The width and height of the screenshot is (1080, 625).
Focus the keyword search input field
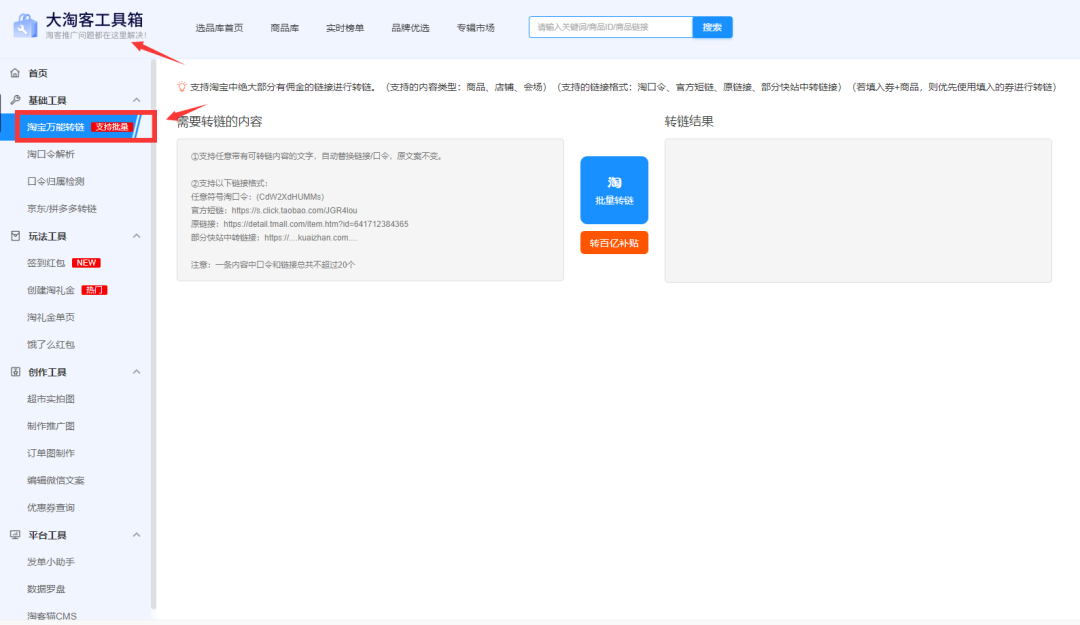(610, 27)
